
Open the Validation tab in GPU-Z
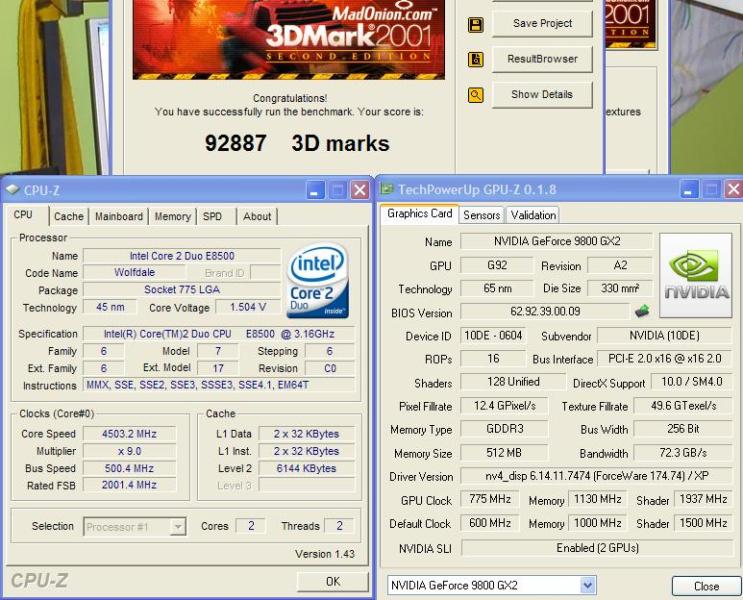coord(533,215)
